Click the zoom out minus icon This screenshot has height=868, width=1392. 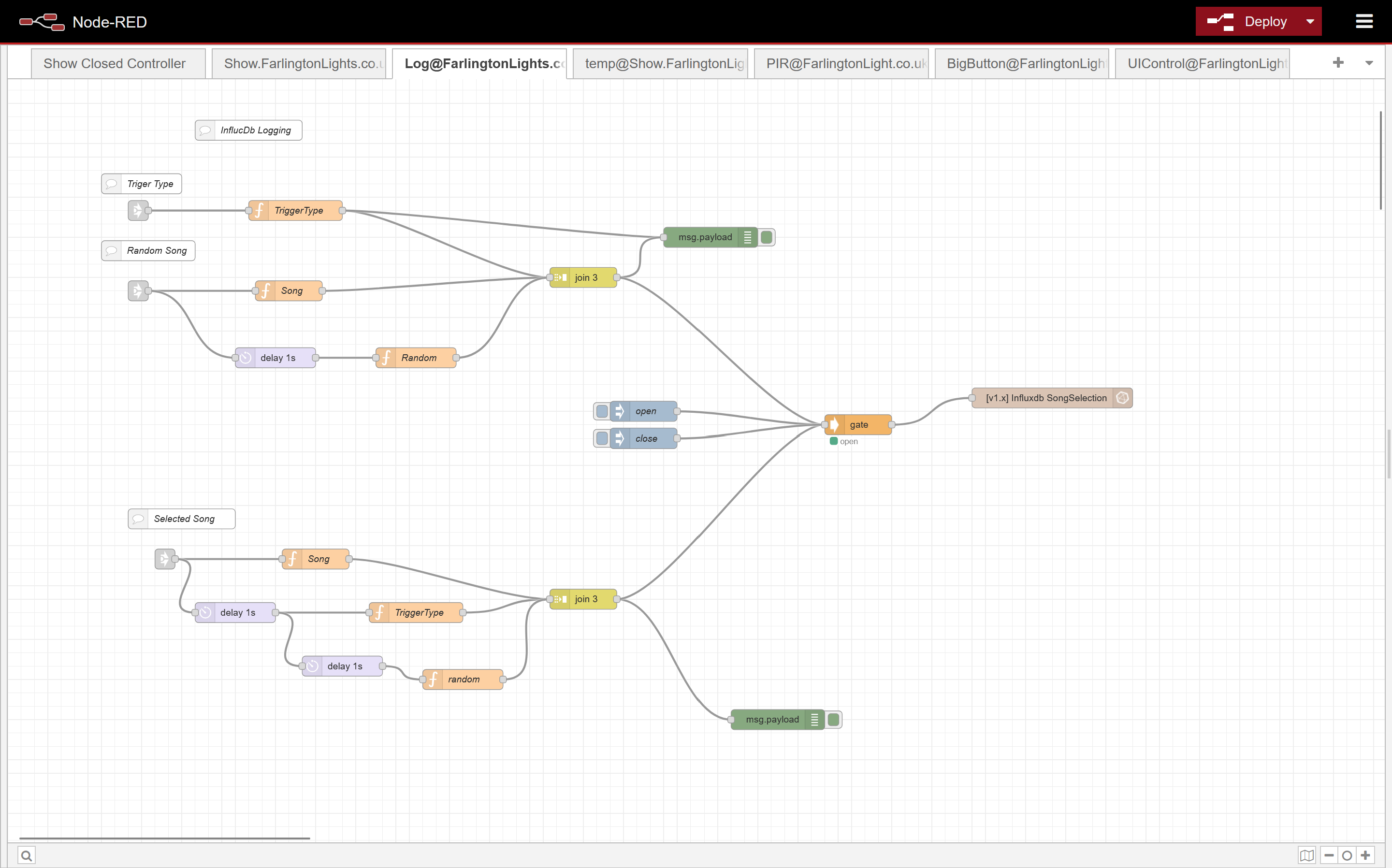click(x=1329, y=855)
